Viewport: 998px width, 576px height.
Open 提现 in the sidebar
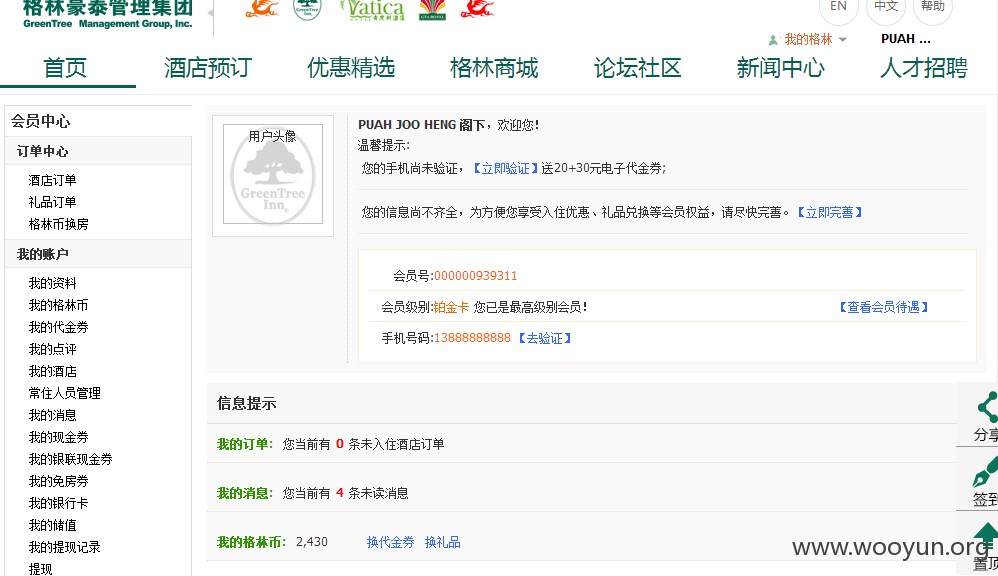[x=40, y=569]
